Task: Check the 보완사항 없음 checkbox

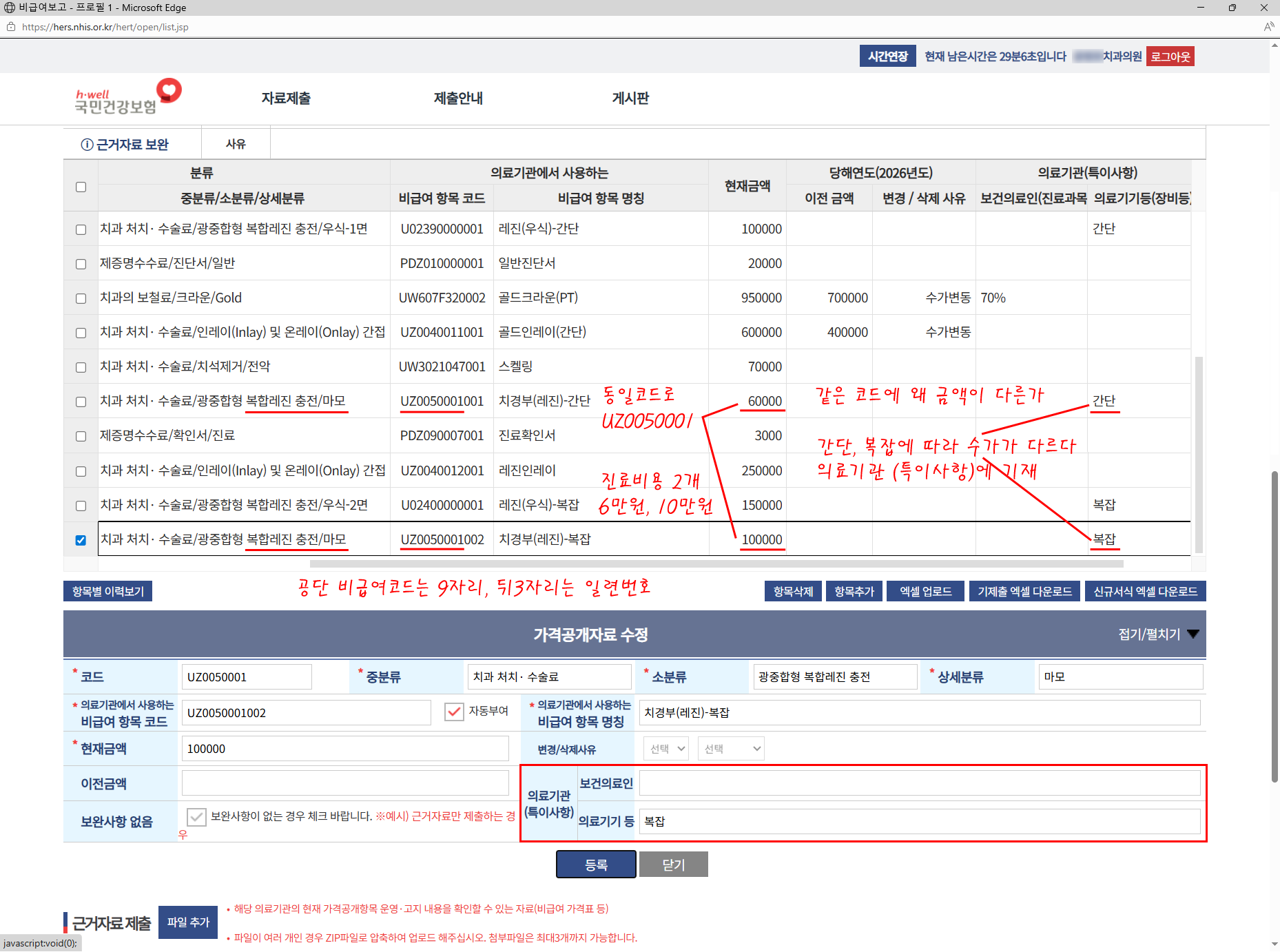Action: point(196,817)
